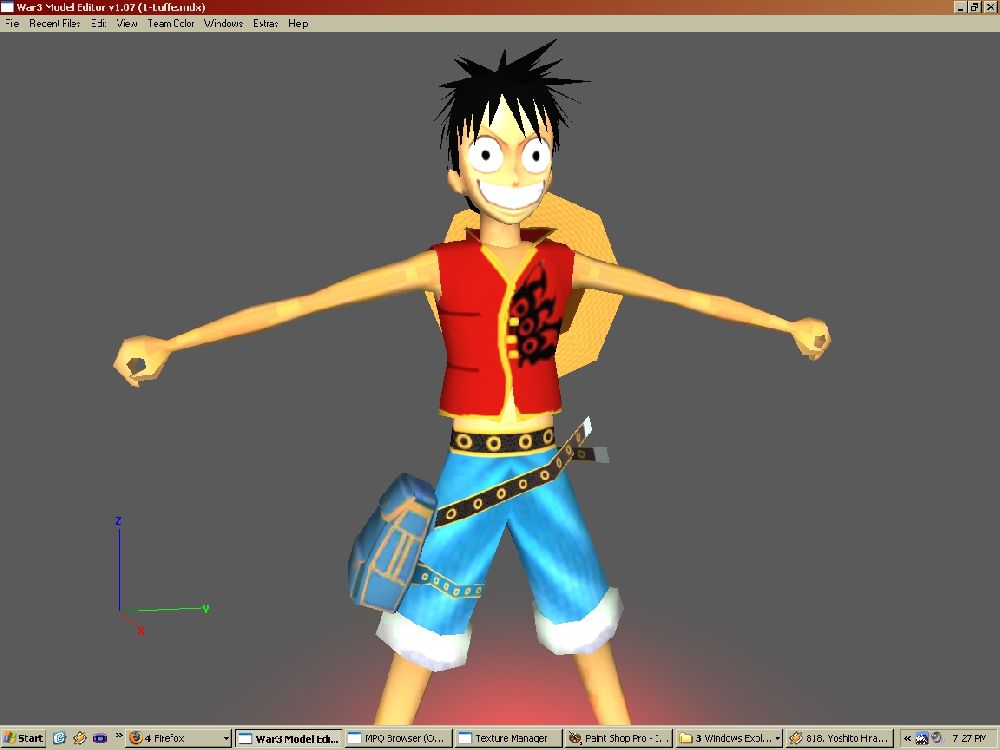Viewport: 1000px width, 750px height.
Task: Click the blue system tray icon
Action: click(x=922, y=739)
